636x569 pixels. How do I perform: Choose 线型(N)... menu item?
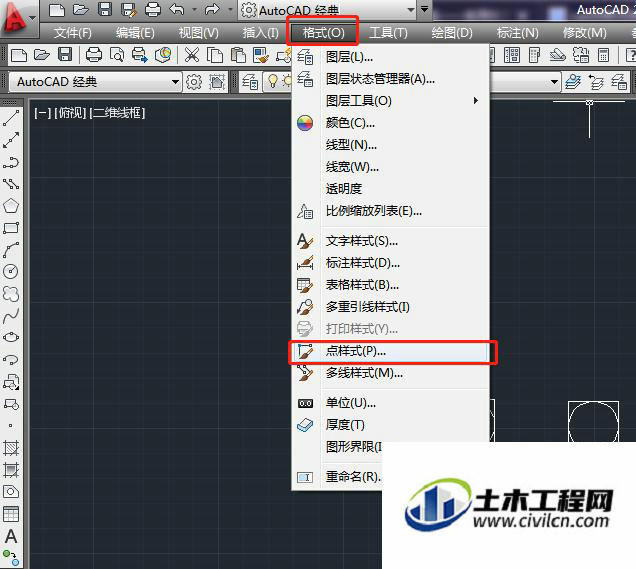[x=390, y=144]
